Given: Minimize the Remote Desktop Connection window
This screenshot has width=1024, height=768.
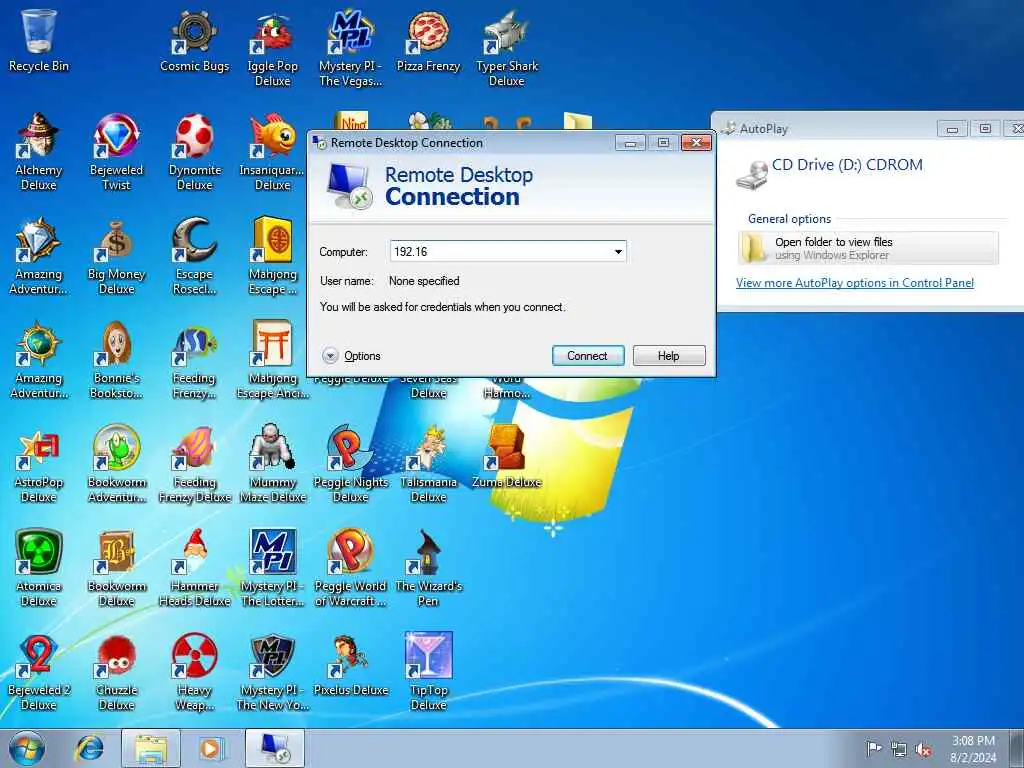Looking at the screenshot, I should point(630,143).
